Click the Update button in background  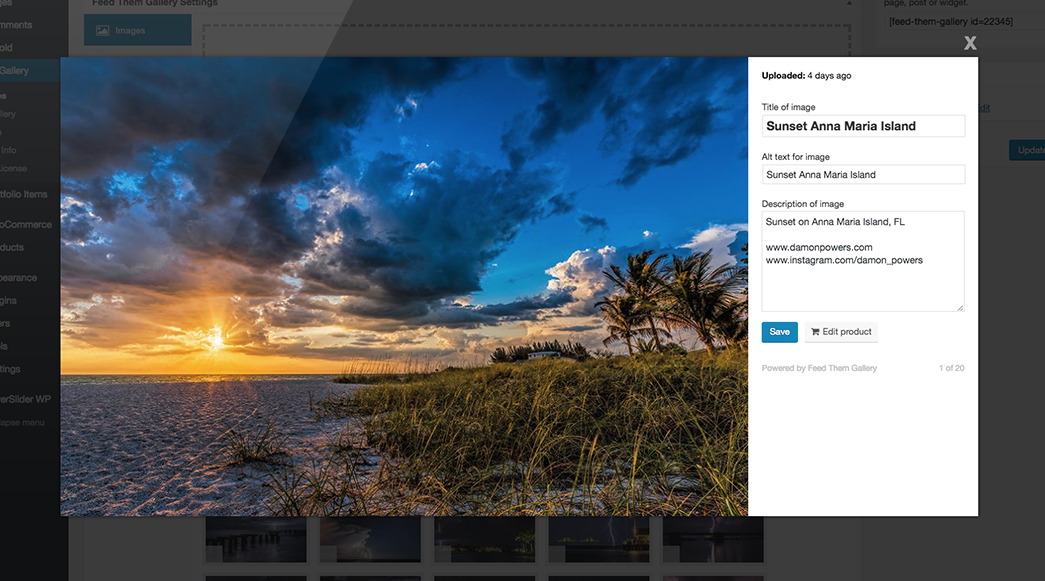pos(1027,150)
